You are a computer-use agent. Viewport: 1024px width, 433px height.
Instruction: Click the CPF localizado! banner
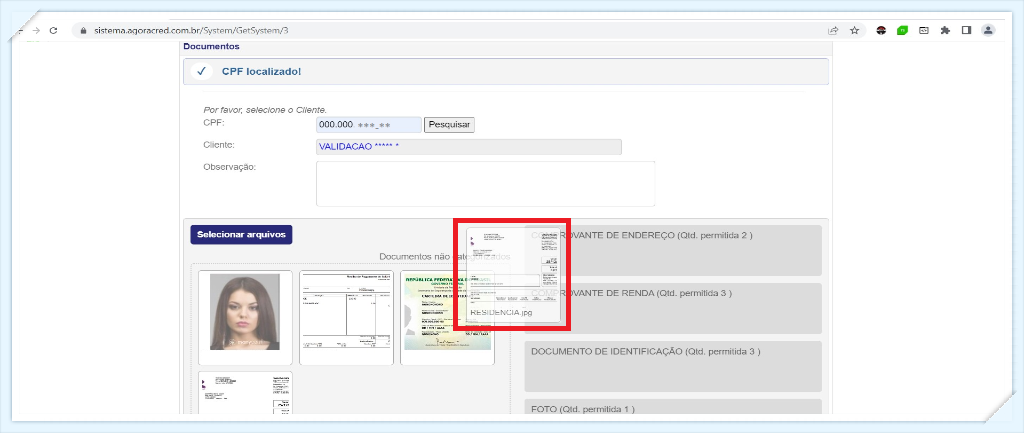pos(505,72)
